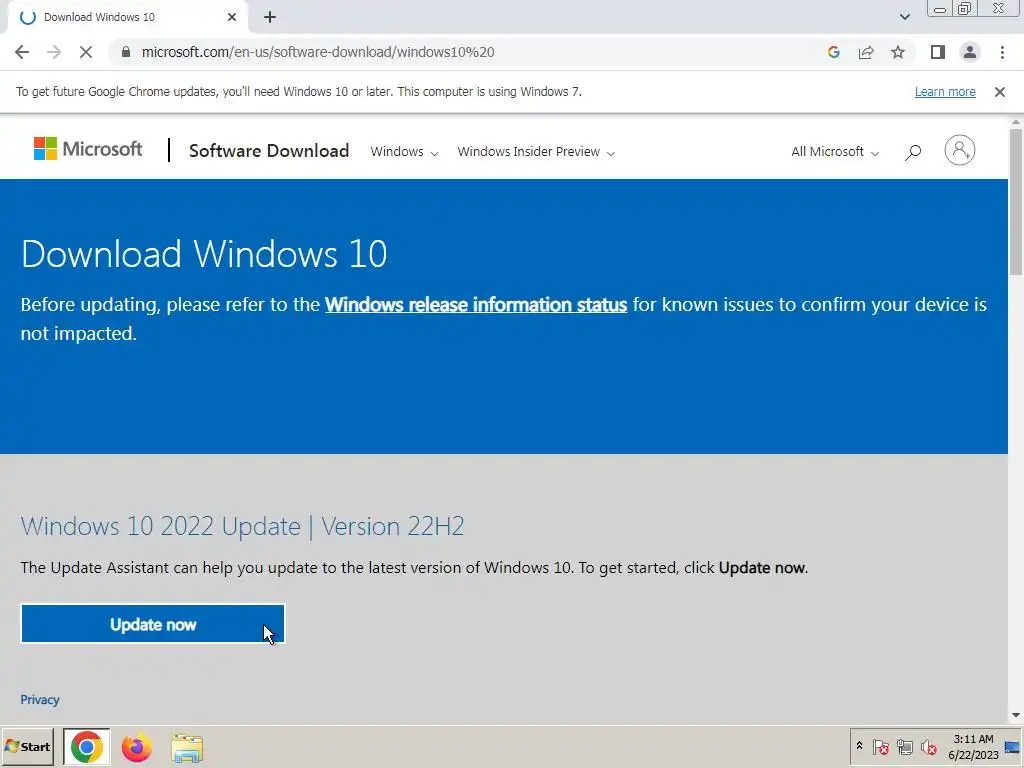The width and height of the screenshot is (1024, 768).
Task: Open Windows release information status link
Action: (476, 305)
